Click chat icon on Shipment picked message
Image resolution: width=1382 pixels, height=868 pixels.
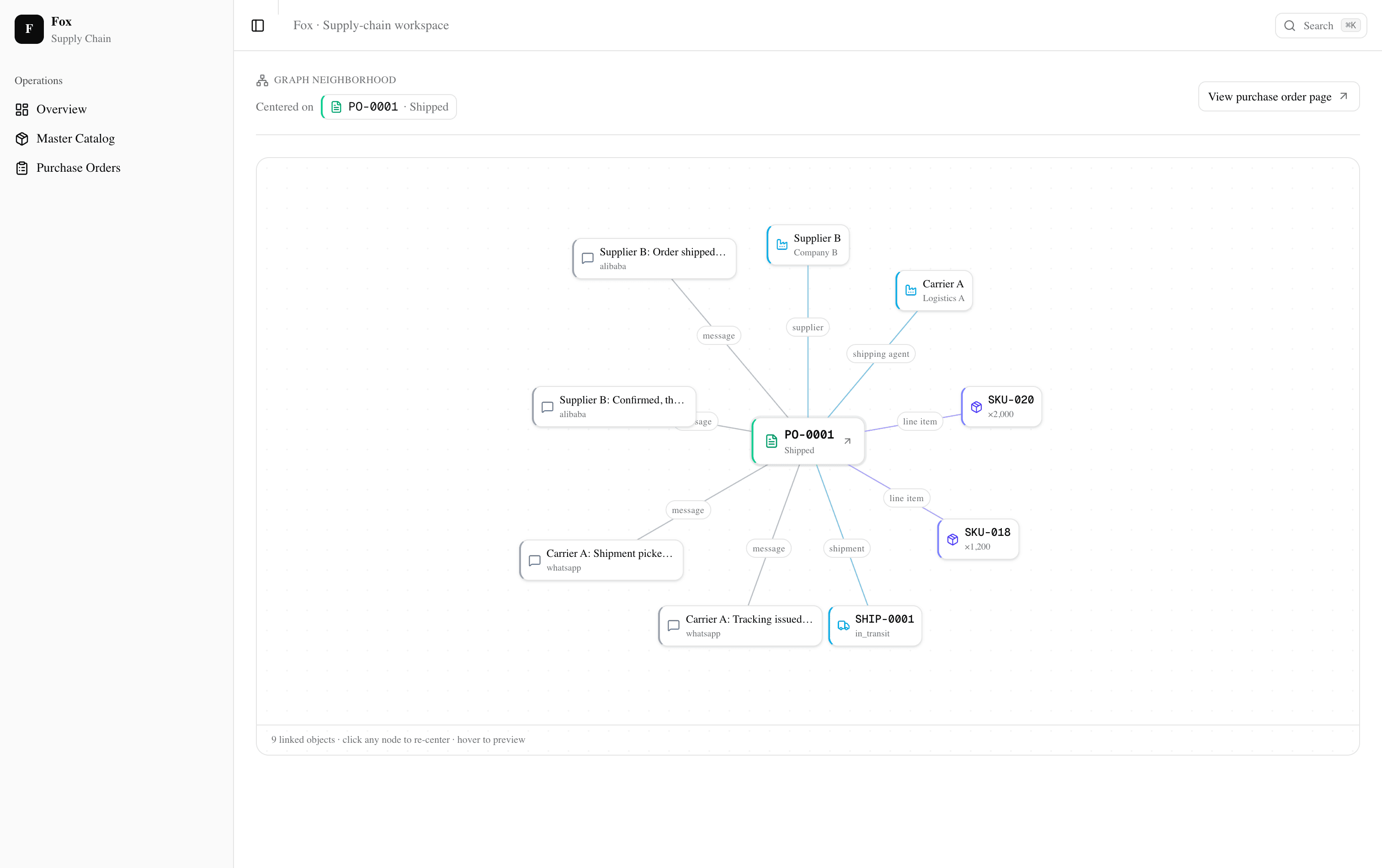pyautogui.click(x=534, y=561)
